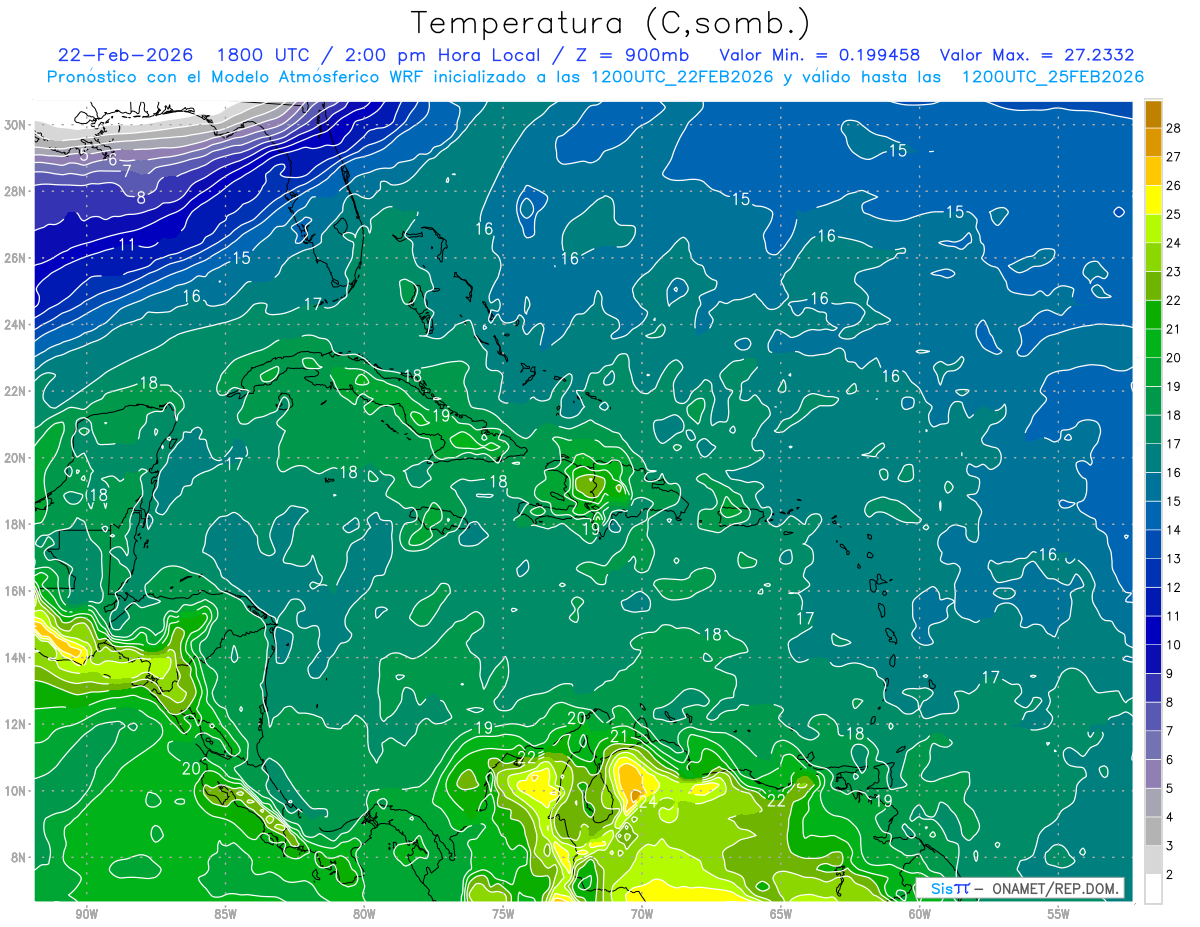Click the "20N" latitude axis label

tap(17, 458)
